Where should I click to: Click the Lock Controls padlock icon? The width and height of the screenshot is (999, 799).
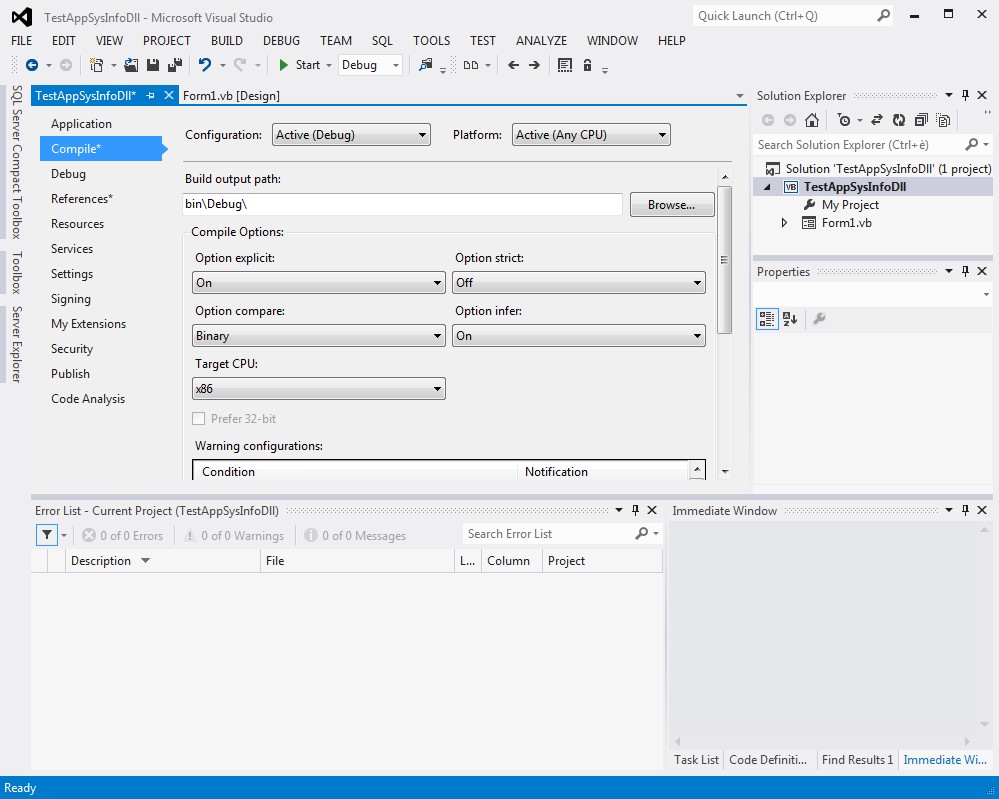[587, 65]
